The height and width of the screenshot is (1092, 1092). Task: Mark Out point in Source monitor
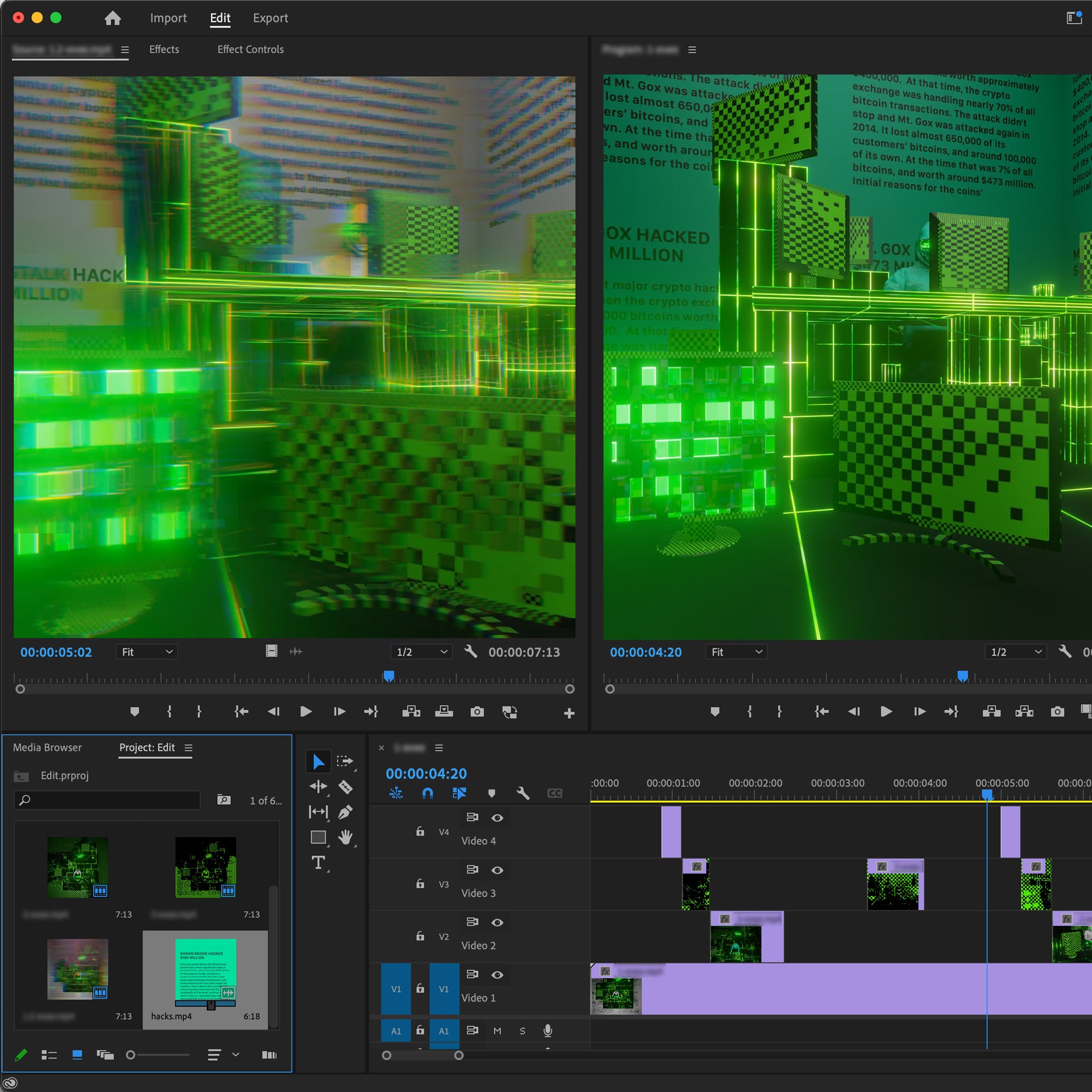point(198,712)
